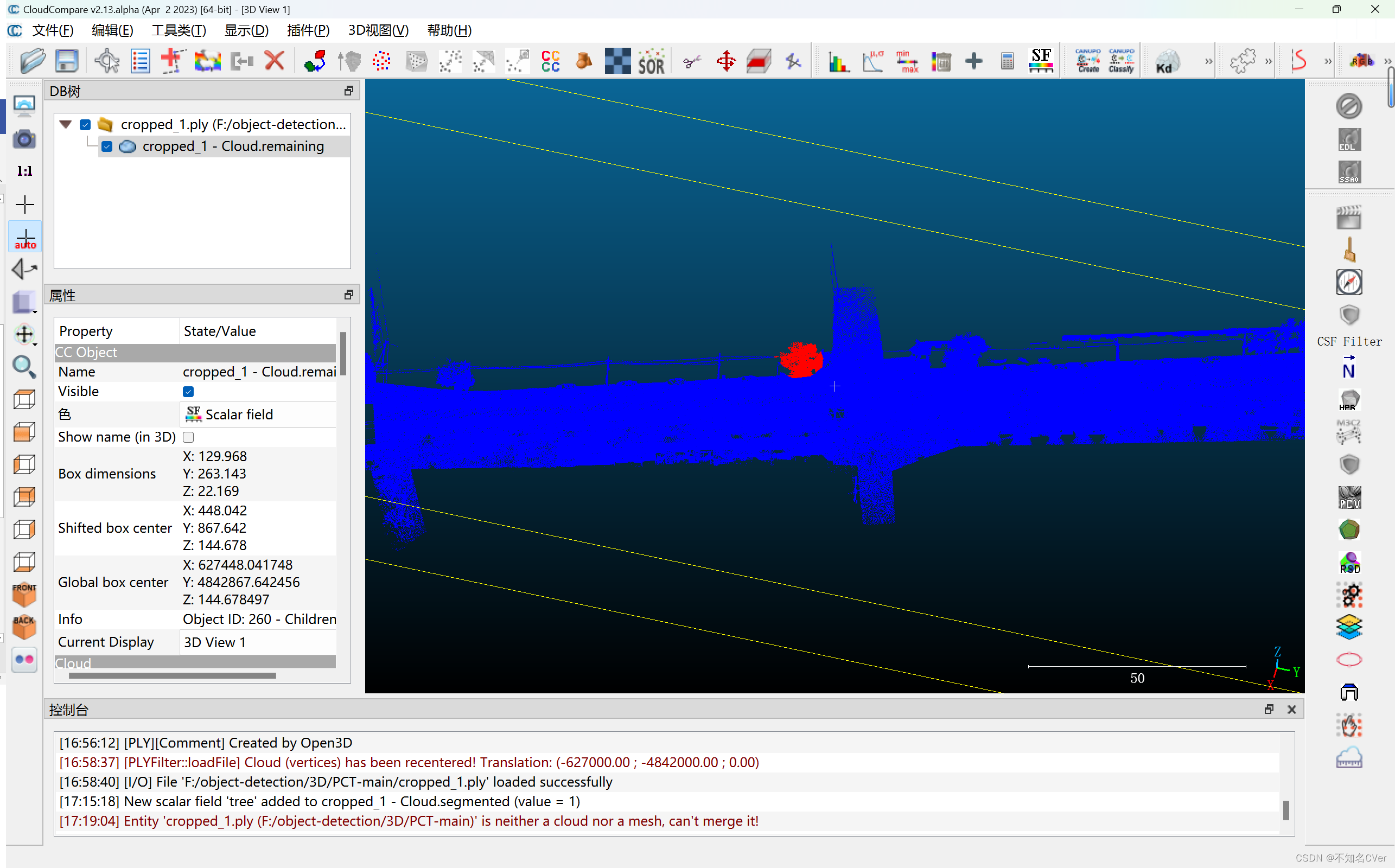Click the Compute Kd-tree icon
The height and width of the screenshot is (868, 1395).
(x=1167, y=61)
